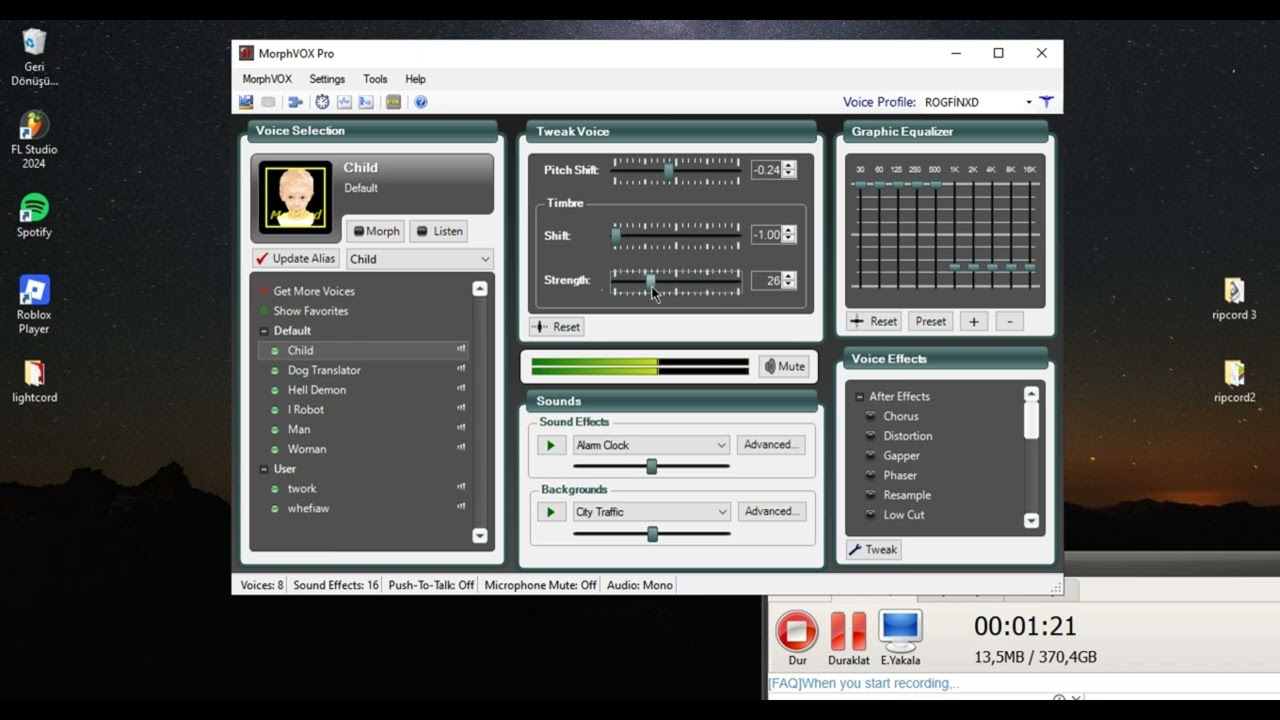Stop recording with the red Dur button

[x=797, y=638]
